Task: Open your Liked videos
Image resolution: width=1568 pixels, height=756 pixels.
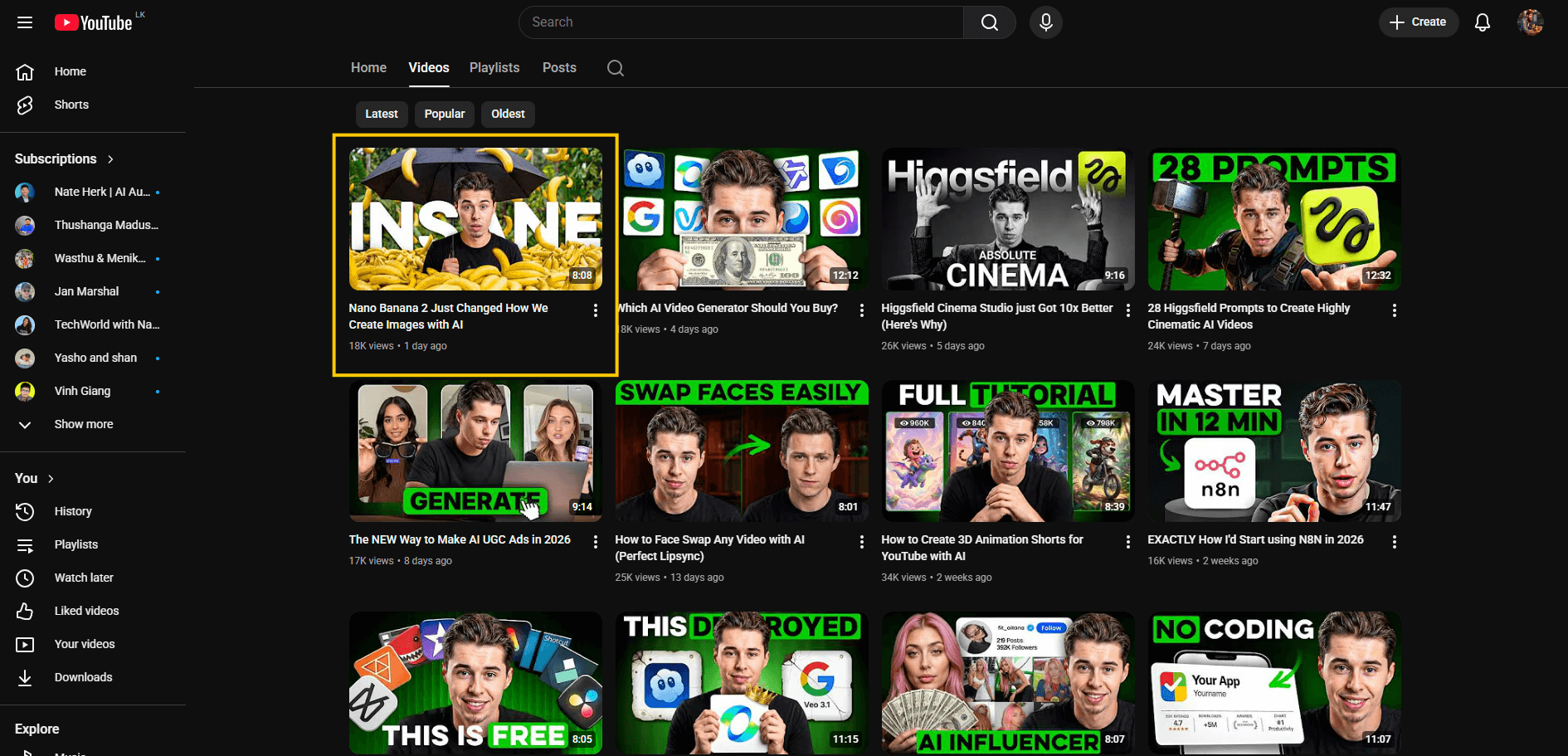Action: tap(85, 611)
